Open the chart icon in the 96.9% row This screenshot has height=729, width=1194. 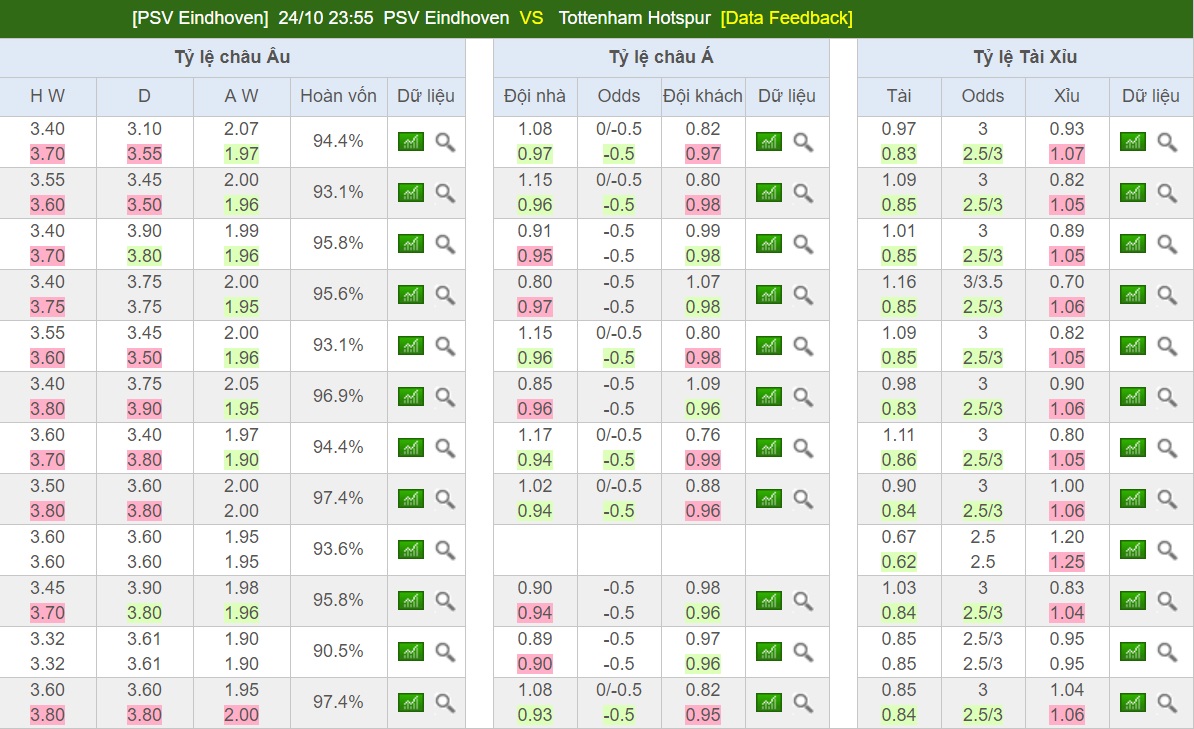pos(410,397)
